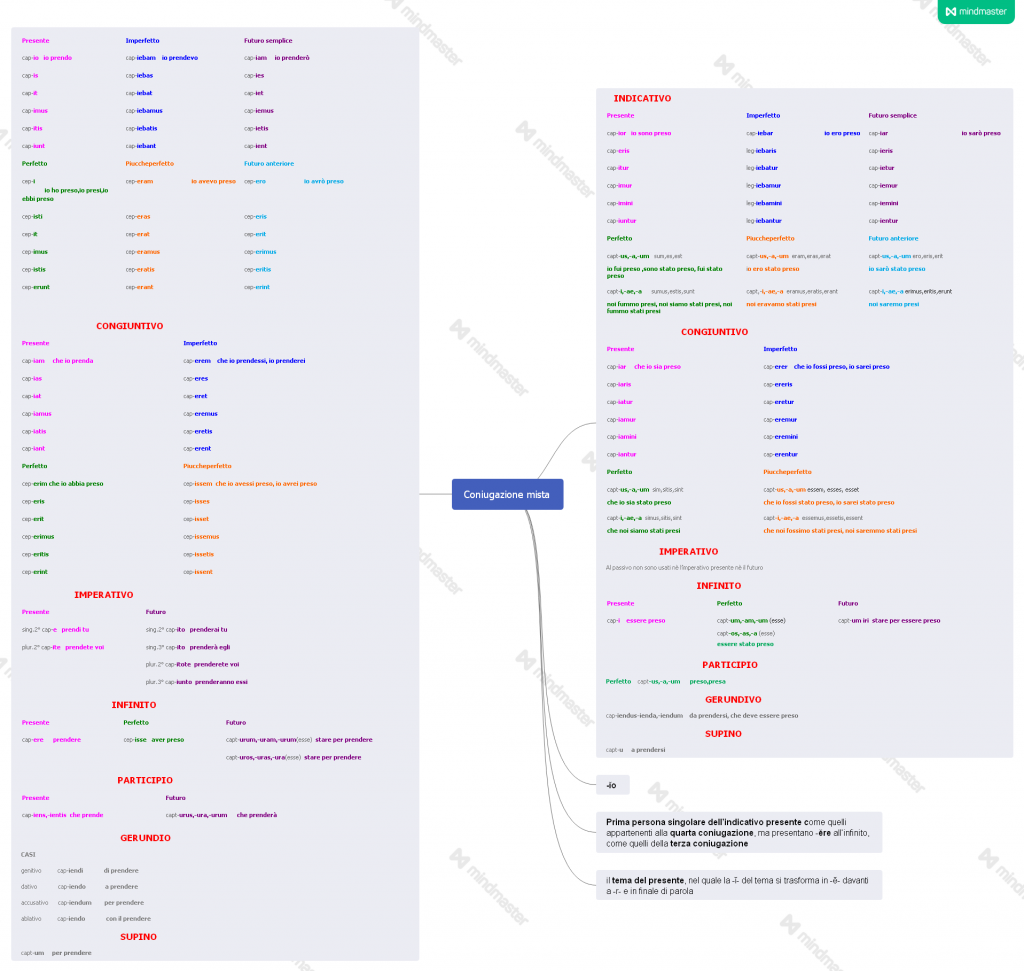Click the green 'essere stato preso' text
The width and height of the screenshot is (1024, 971).
[x=744, y=644]
